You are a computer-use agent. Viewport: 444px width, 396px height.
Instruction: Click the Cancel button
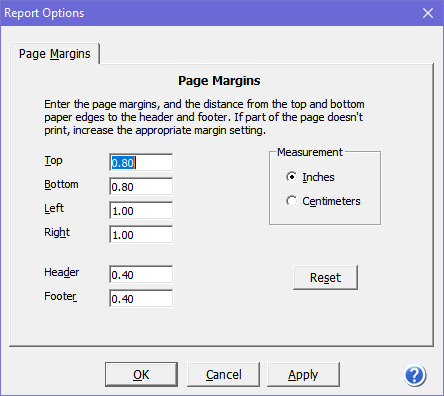pyautogui.click(x=223, y=375)
